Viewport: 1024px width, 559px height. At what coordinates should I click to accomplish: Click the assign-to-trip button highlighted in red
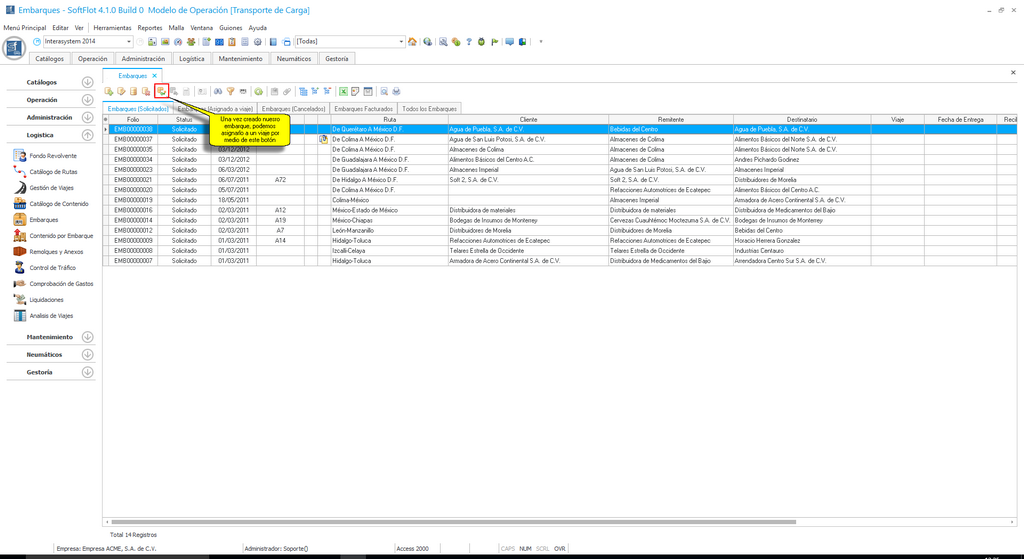pyautogui.click(x=161, y=91)
